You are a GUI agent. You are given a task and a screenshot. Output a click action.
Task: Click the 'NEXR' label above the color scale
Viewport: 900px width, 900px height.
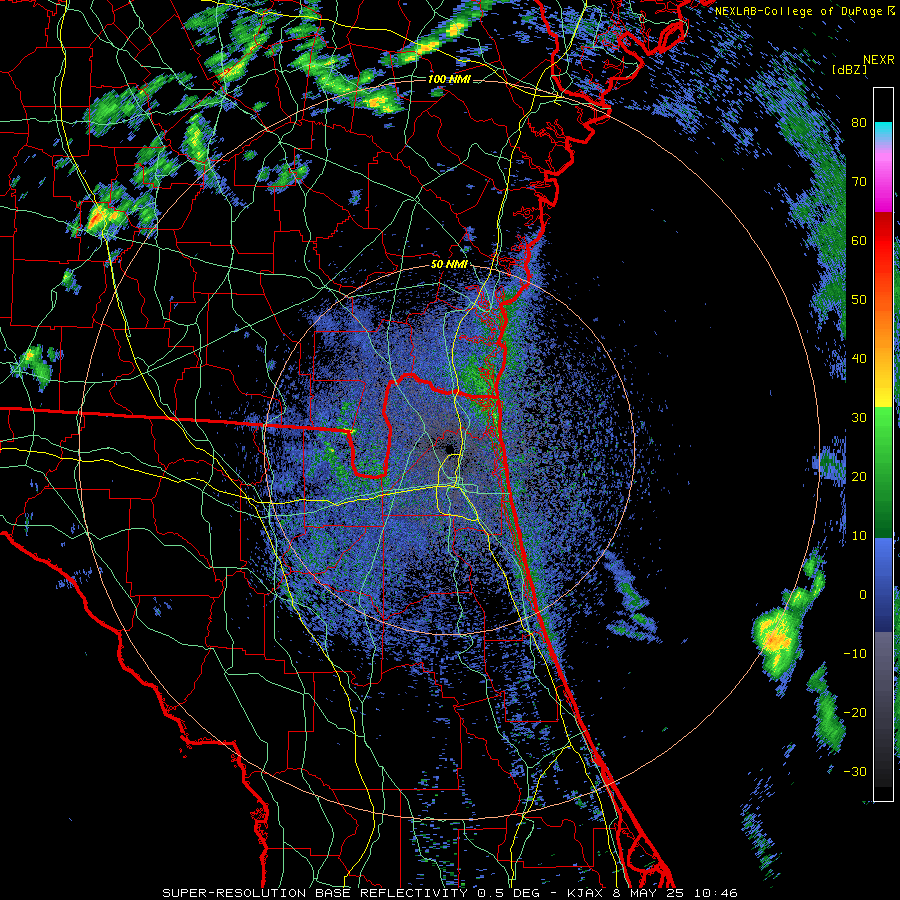click(x=879, y=60)
